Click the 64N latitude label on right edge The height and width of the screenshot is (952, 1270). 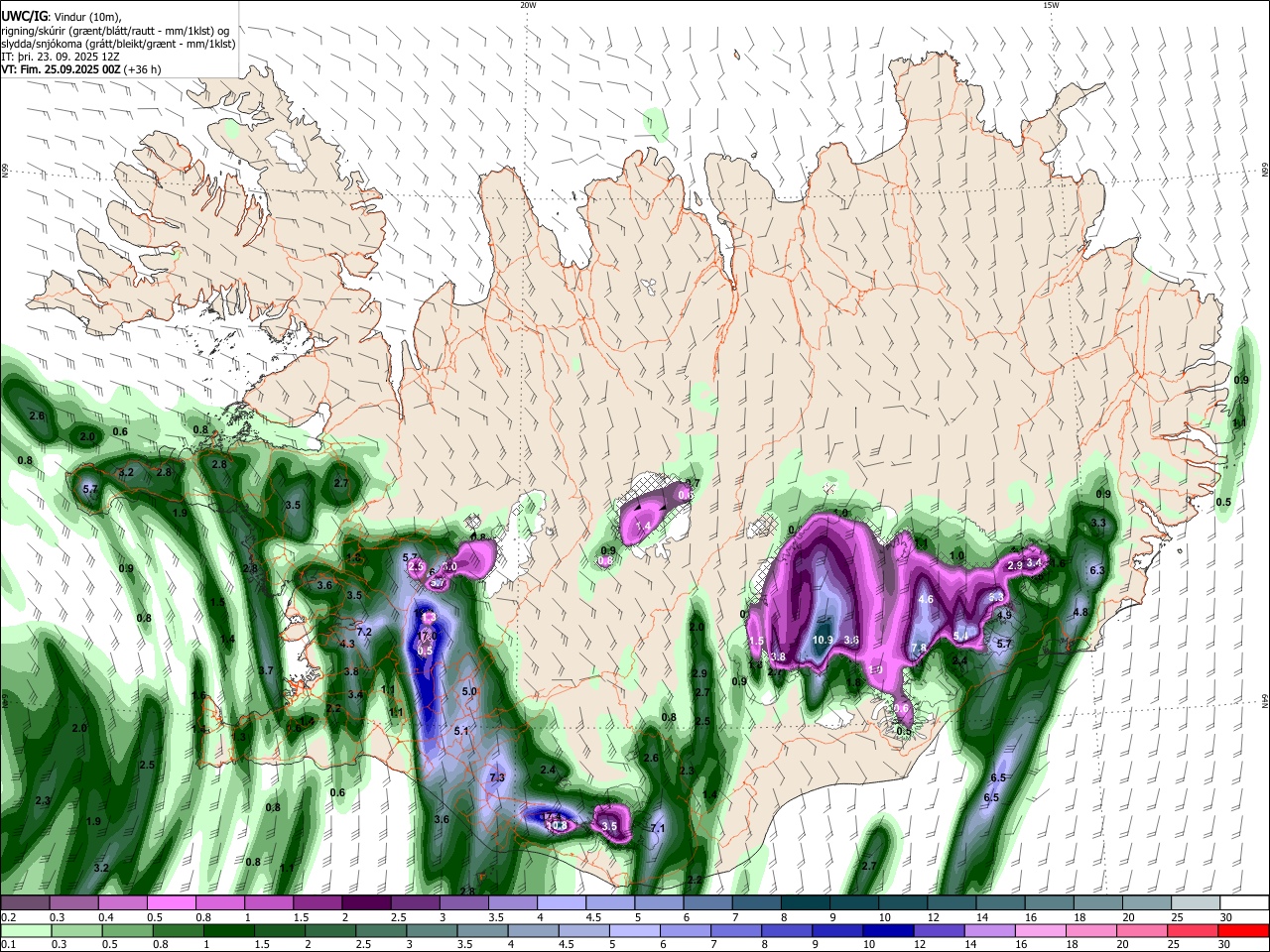1265,699
